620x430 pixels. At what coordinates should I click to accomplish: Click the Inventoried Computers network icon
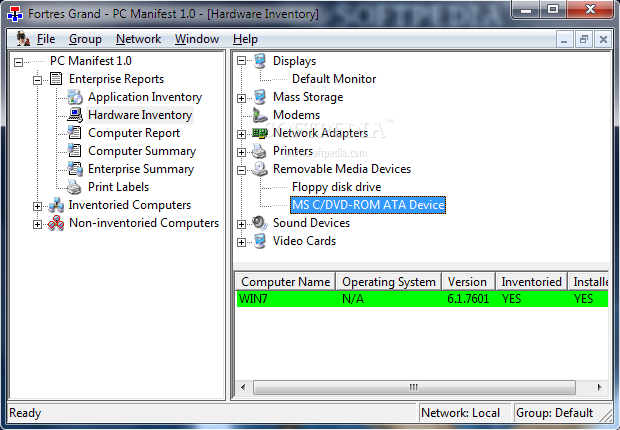[x=56, y=205]
